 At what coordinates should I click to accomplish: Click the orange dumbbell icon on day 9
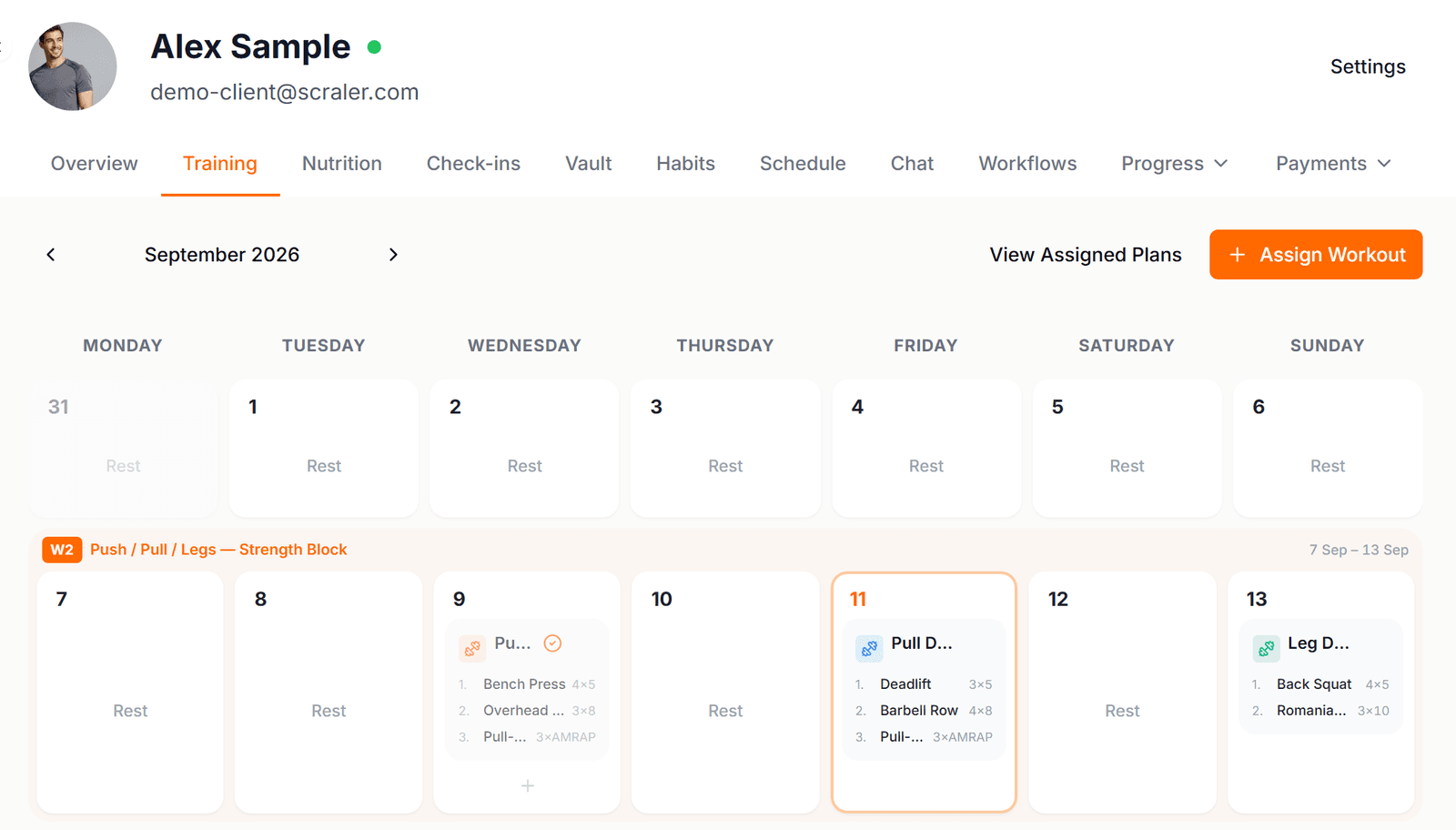pos(472,648)
